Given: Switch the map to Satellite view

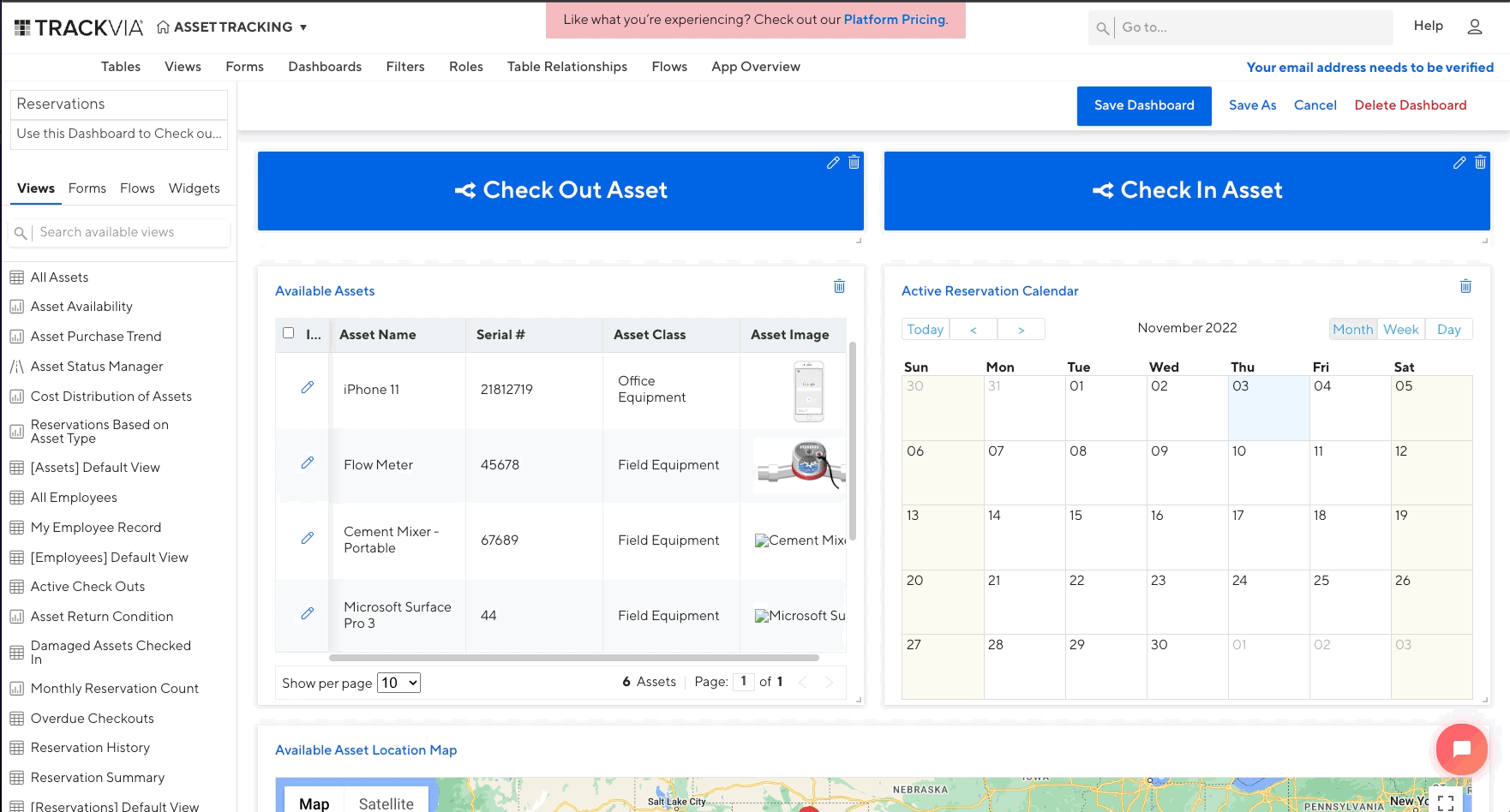Looking at the screenshot, I should [386, 803].
